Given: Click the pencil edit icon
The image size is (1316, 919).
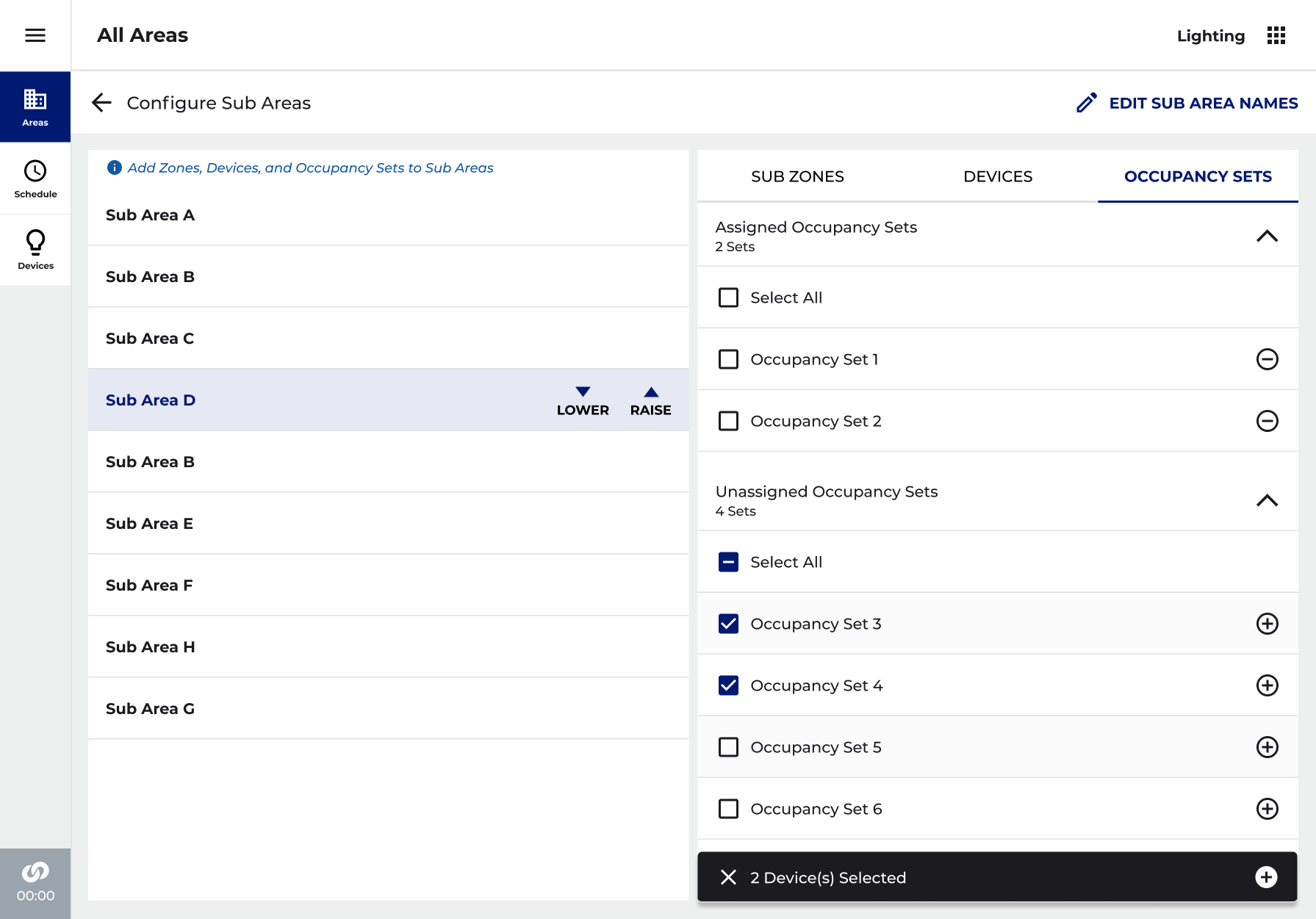Looking at the screenshot, I should tap(1086, 103).
